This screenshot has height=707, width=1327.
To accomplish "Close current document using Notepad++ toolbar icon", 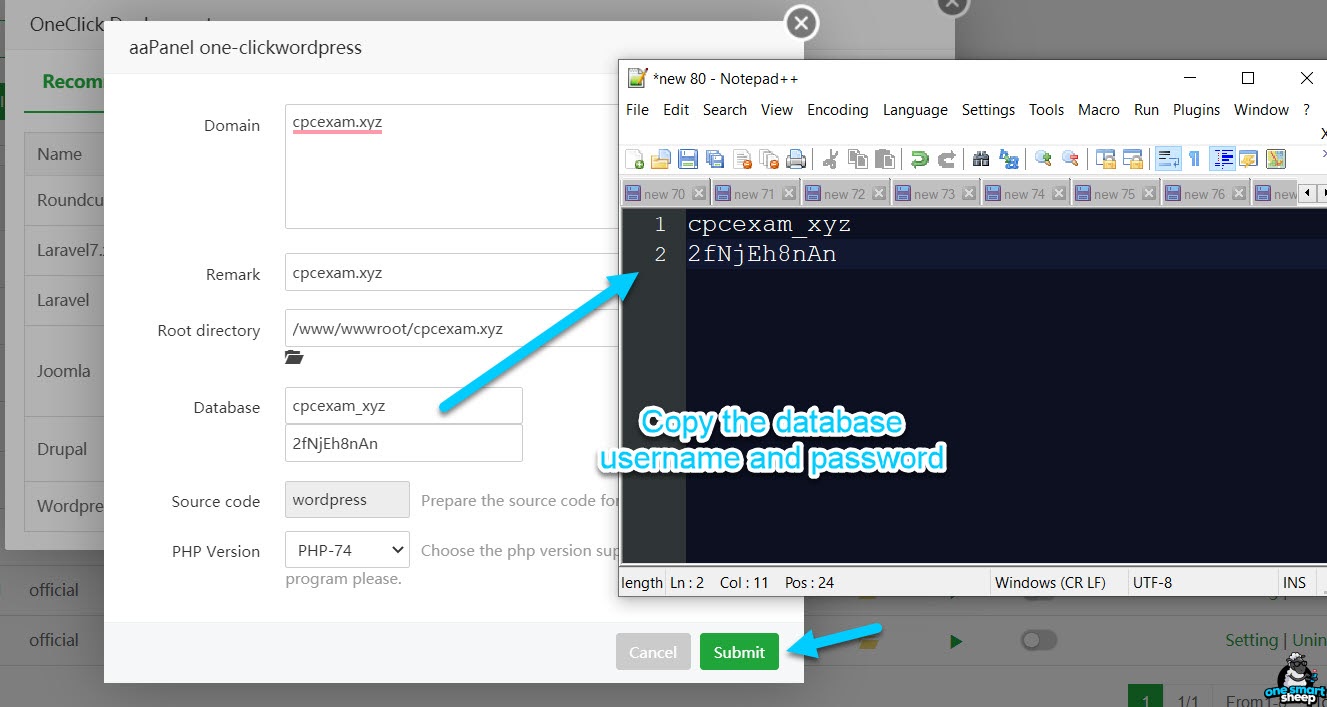I will click(742, 159).
